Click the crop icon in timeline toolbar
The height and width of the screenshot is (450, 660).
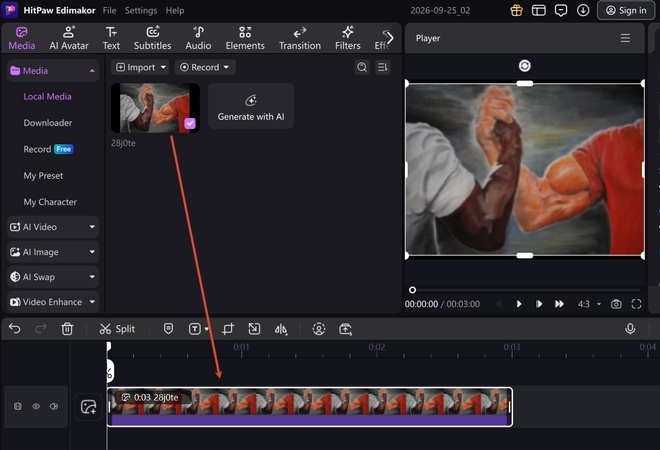coord(228,329)
